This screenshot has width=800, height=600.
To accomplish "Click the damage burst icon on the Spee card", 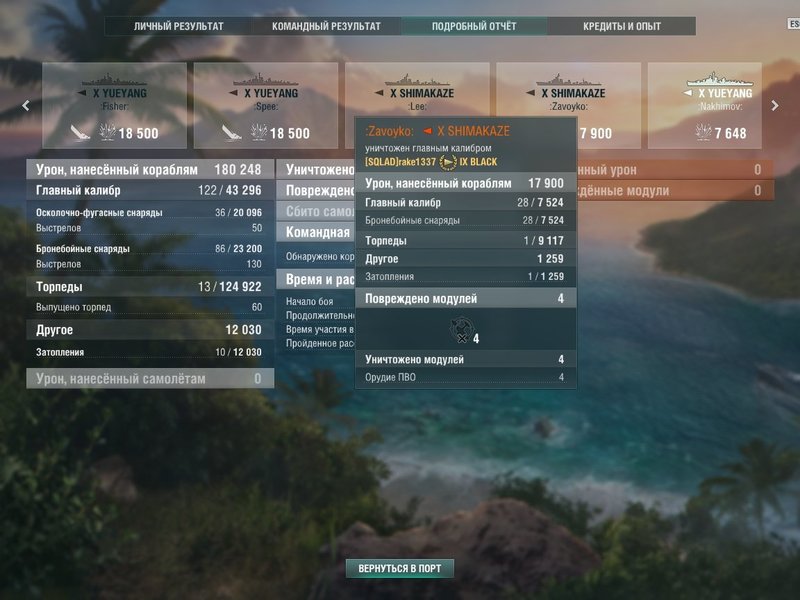I will (259, 132).
